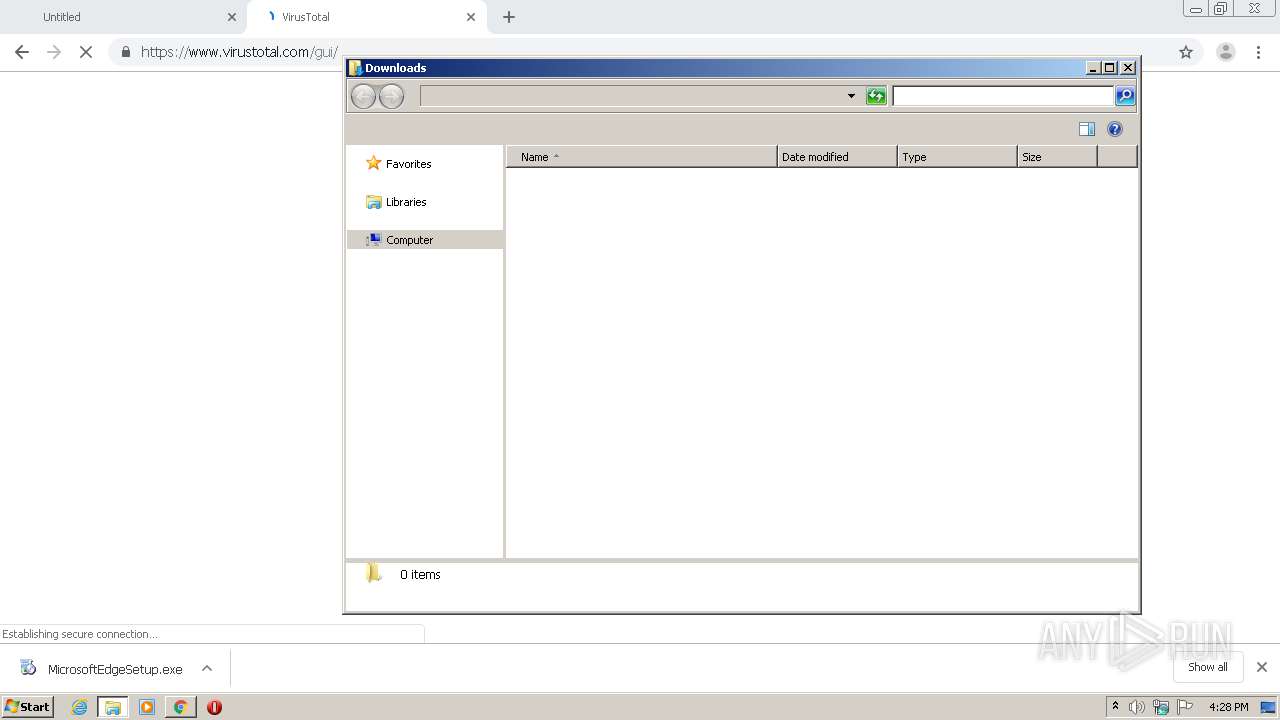Open Windows Media Player taskbar icon
This screenshot has height=720, width=1280.
point(147,707)
